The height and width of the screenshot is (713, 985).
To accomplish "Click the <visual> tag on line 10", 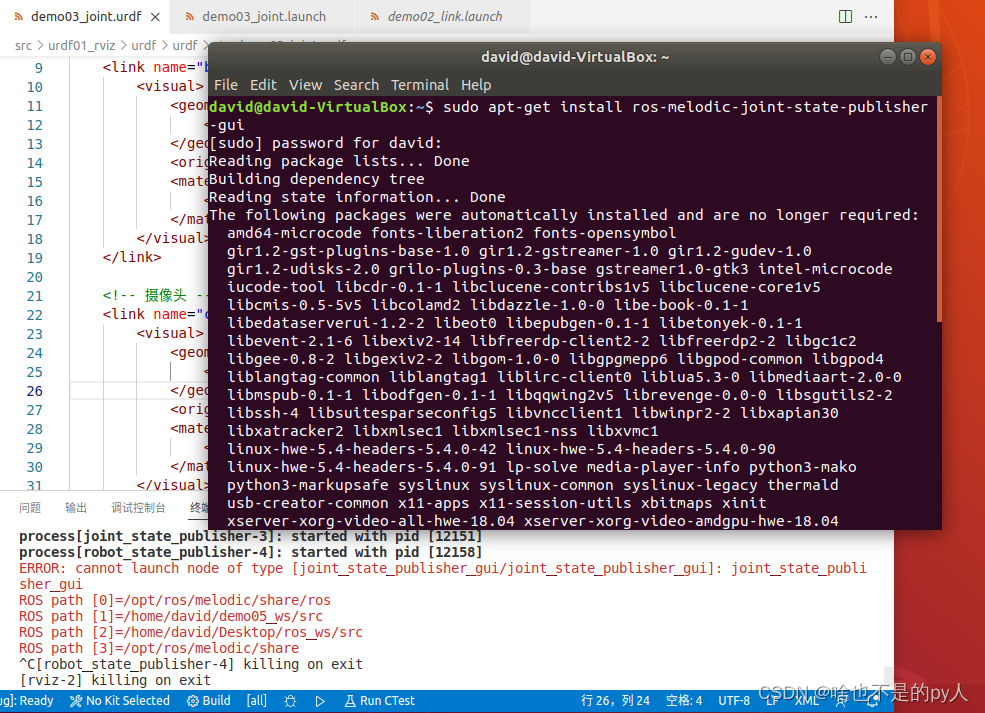I will 170,85.
